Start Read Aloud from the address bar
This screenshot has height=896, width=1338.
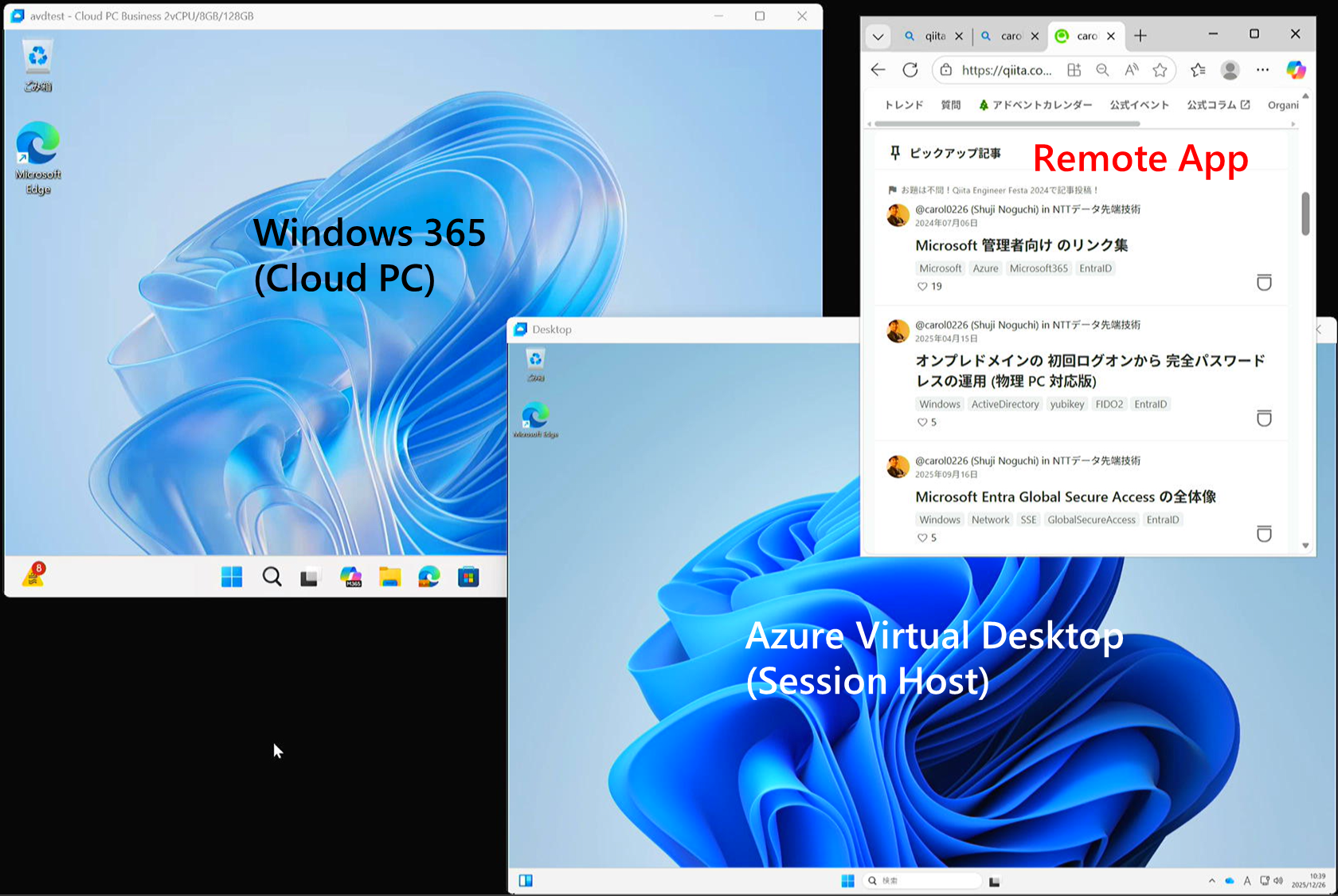1131,70
